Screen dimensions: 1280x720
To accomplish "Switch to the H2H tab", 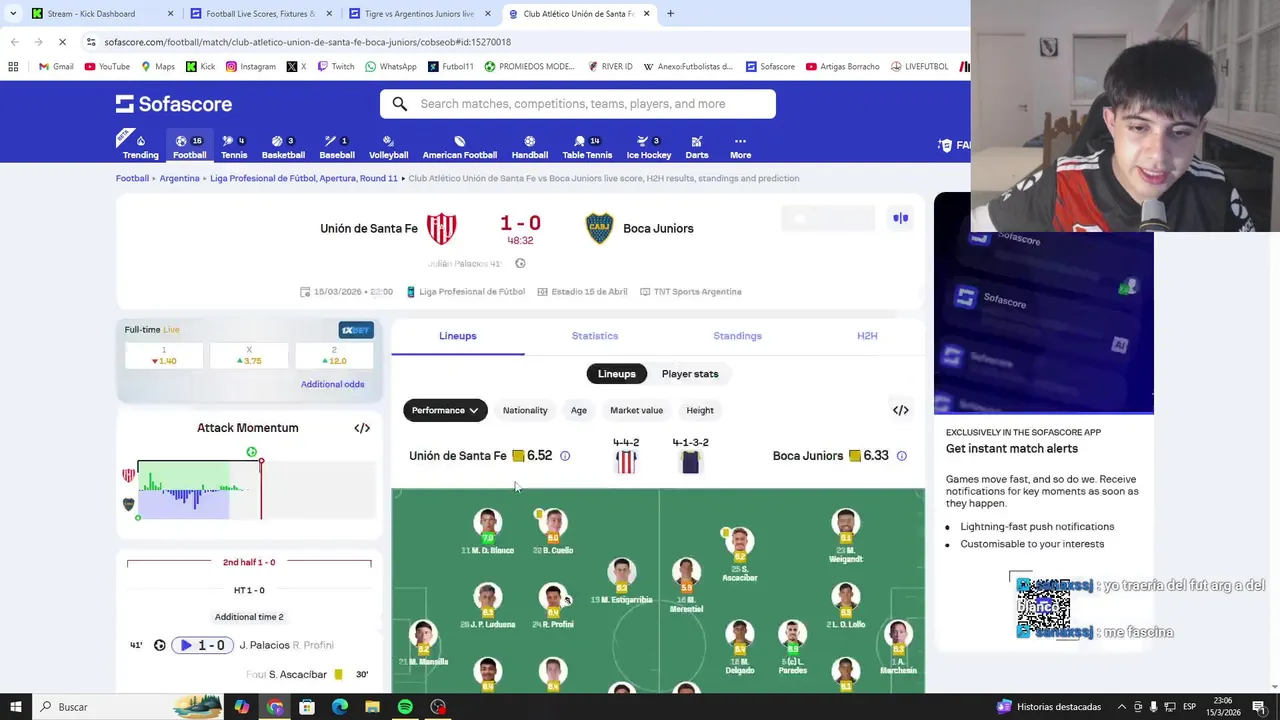I will (867, 336).
